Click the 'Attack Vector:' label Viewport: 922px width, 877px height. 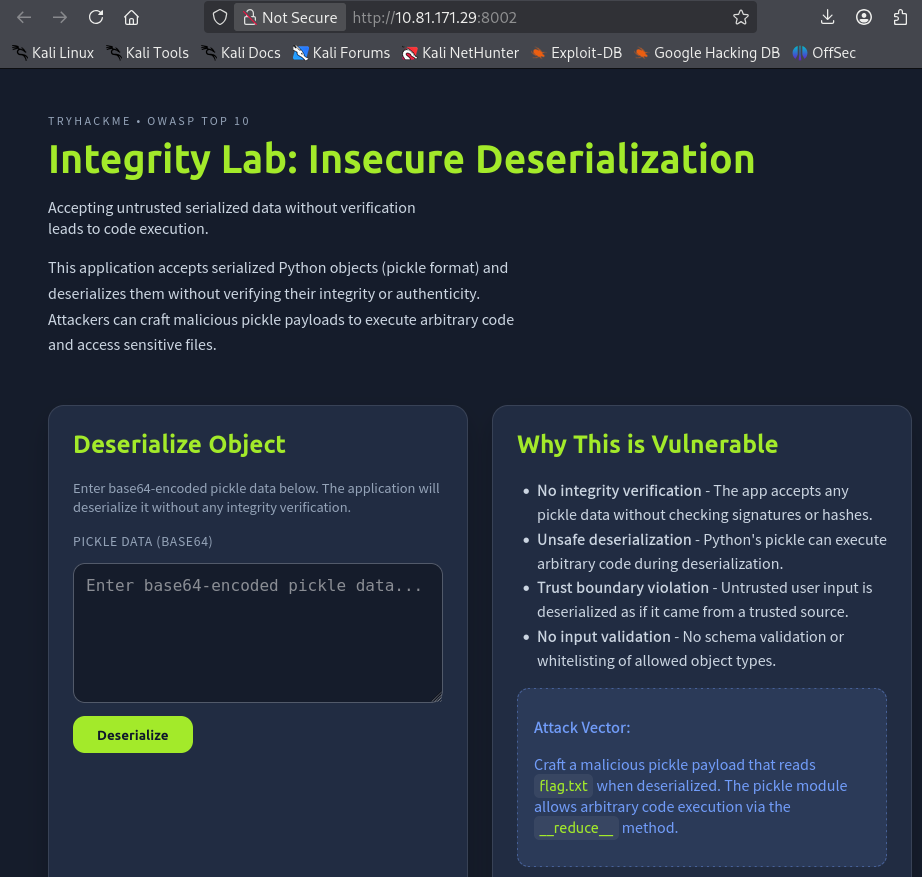pos(582,728)
